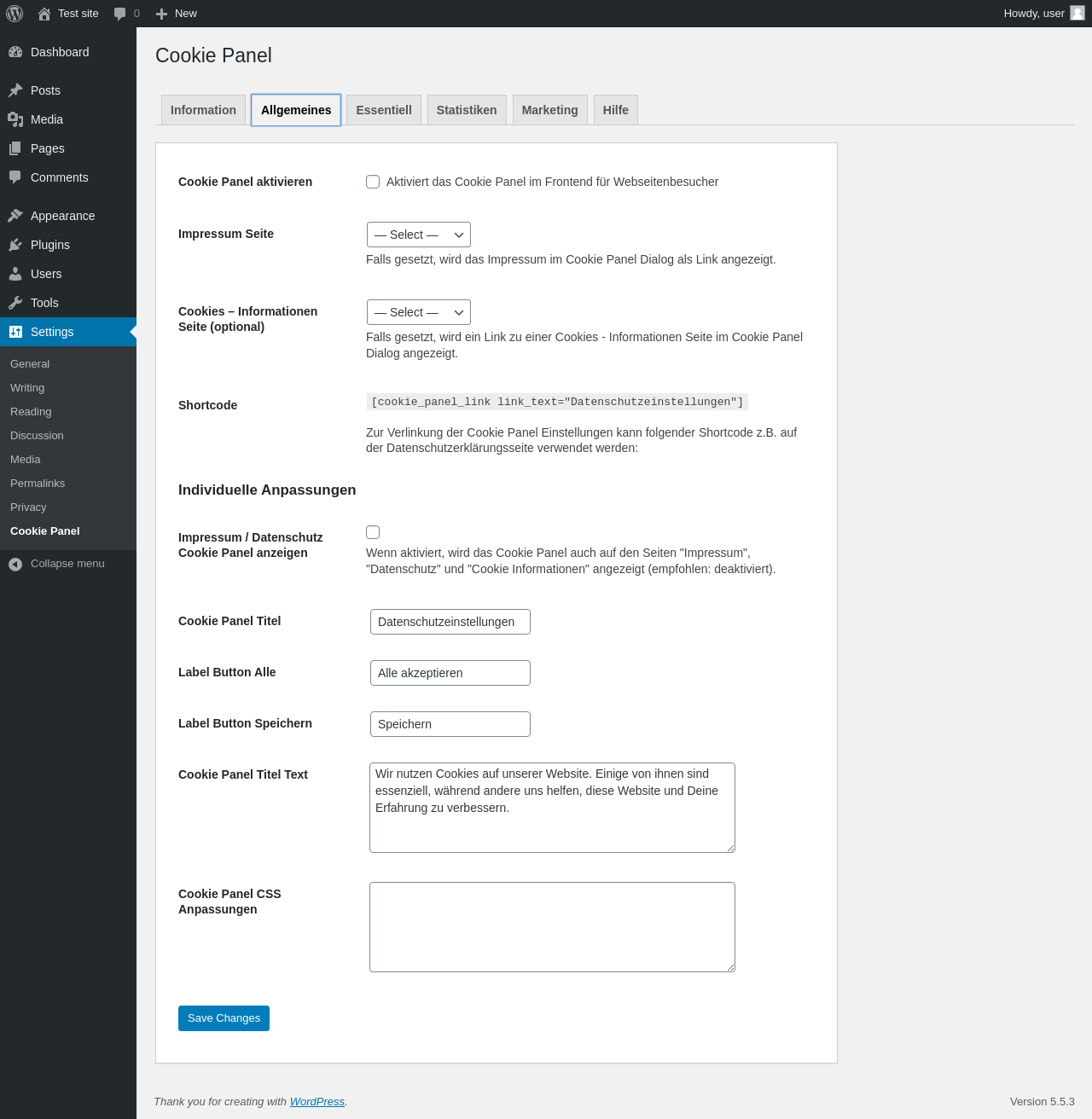Click the WordPress logo icon
This screenshot has width=1092, height=1119.
click(15, 14)
